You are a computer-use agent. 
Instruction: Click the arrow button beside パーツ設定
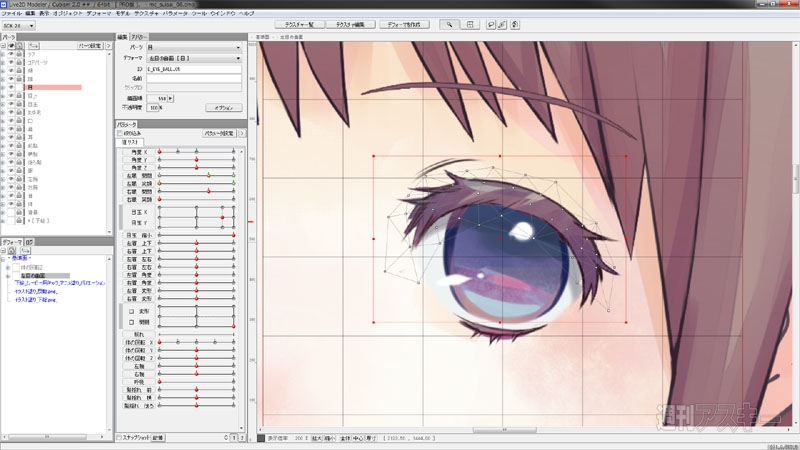[x=108, y=46]
